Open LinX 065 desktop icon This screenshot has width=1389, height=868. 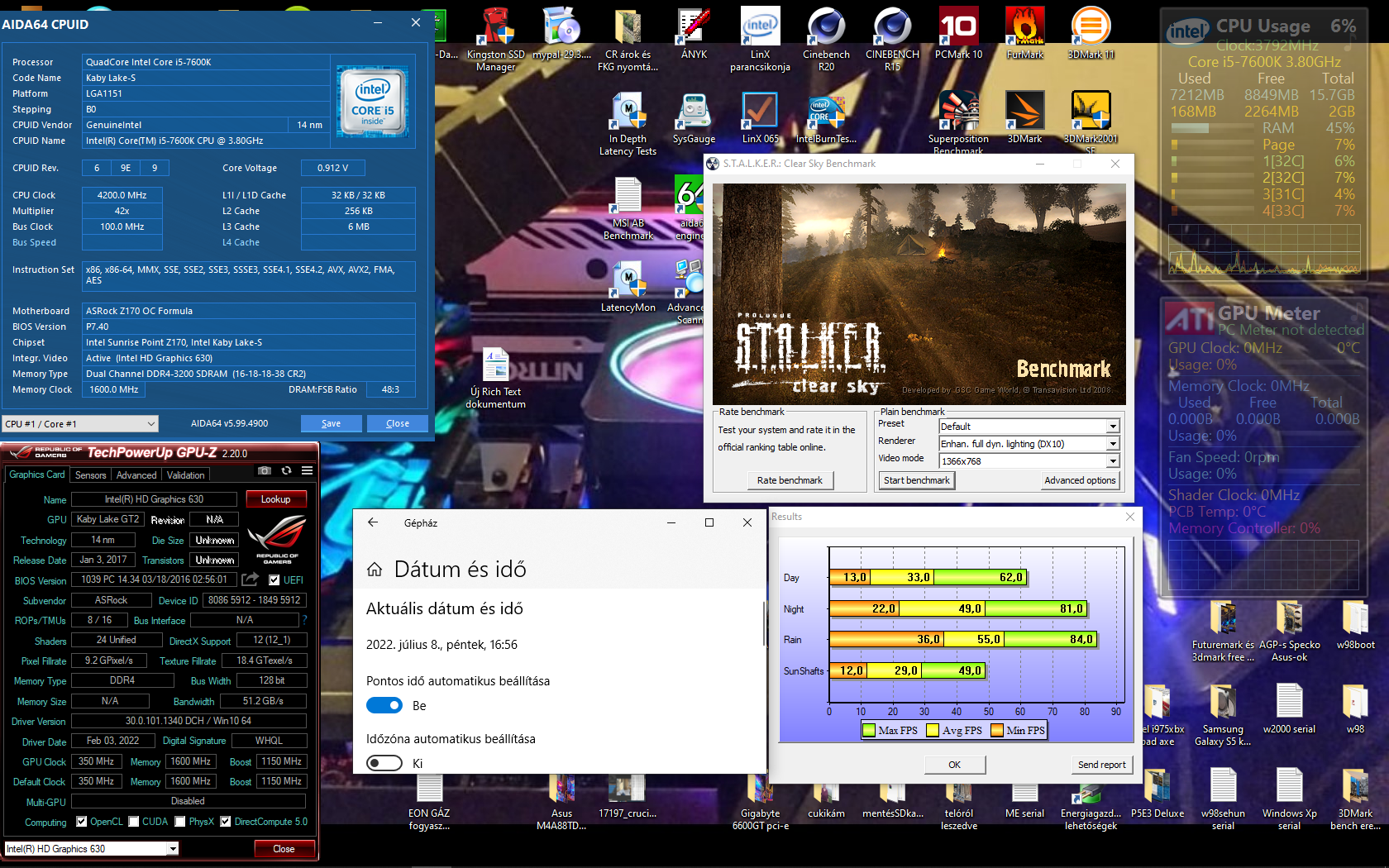[760, 117]
